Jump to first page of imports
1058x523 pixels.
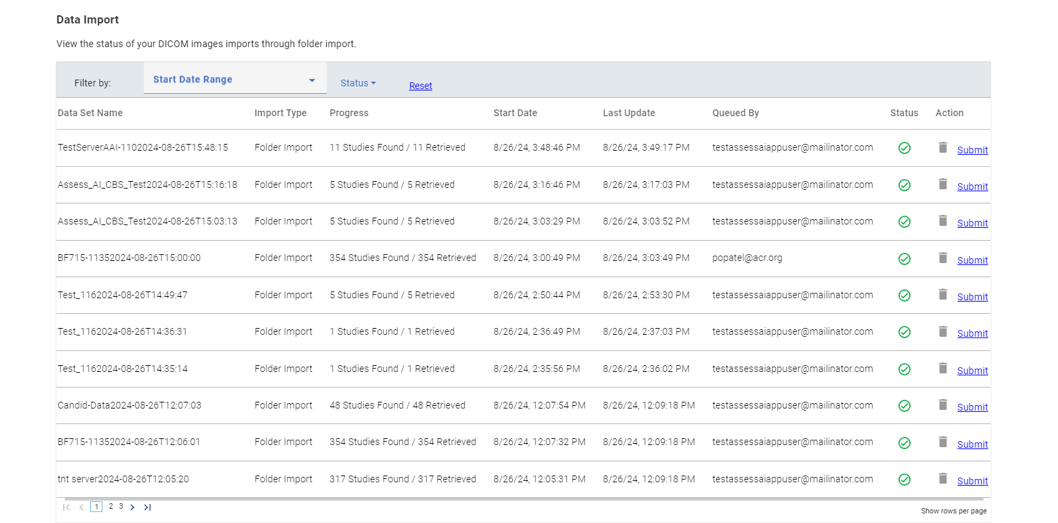[x=66, y=507]
